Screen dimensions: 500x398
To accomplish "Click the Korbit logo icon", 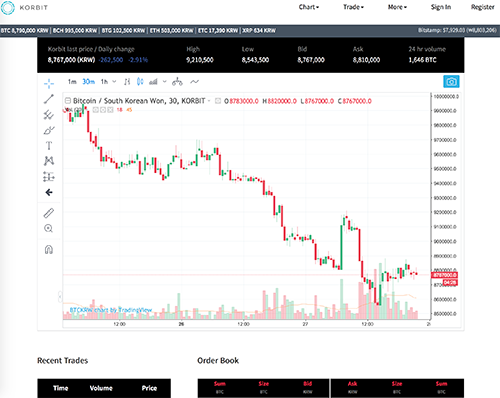I will click(x=8, y=7).
